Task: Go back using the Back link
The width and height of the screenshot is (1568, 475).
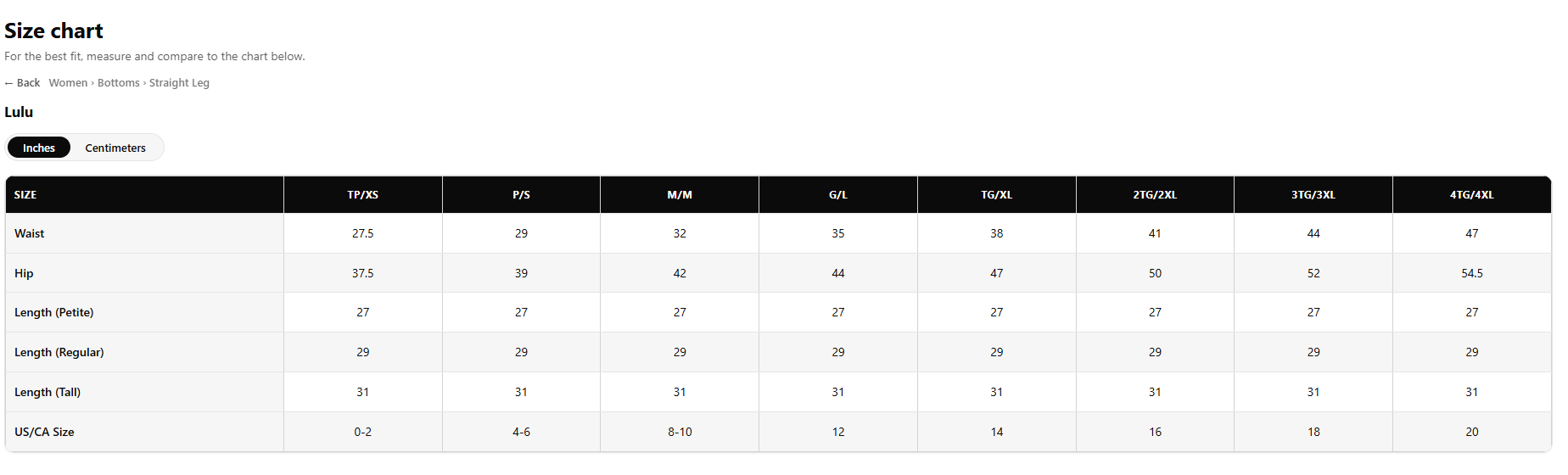Action: [22, 83]
